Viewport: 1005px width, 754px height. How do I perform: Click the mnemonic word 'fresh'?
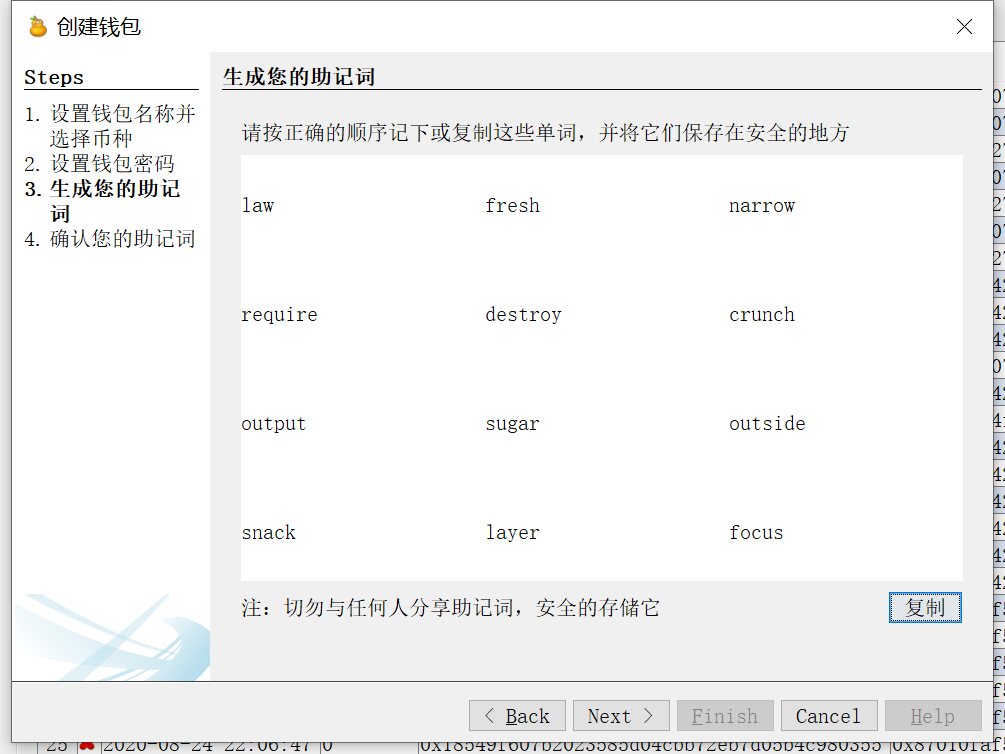coord(512,206)
